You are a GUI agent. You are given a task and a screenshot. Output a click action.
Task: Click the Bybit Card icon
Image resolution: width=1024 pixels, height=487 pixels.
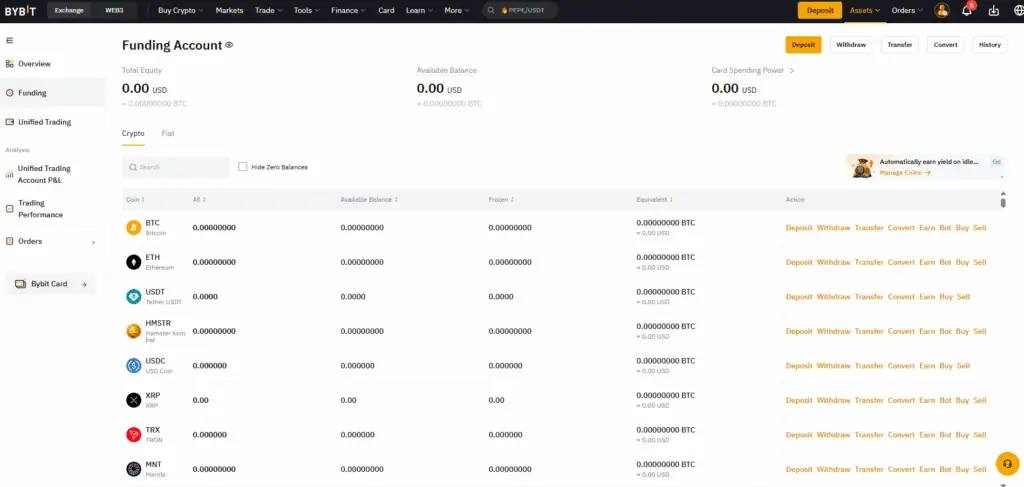click(x=20, y=284)
